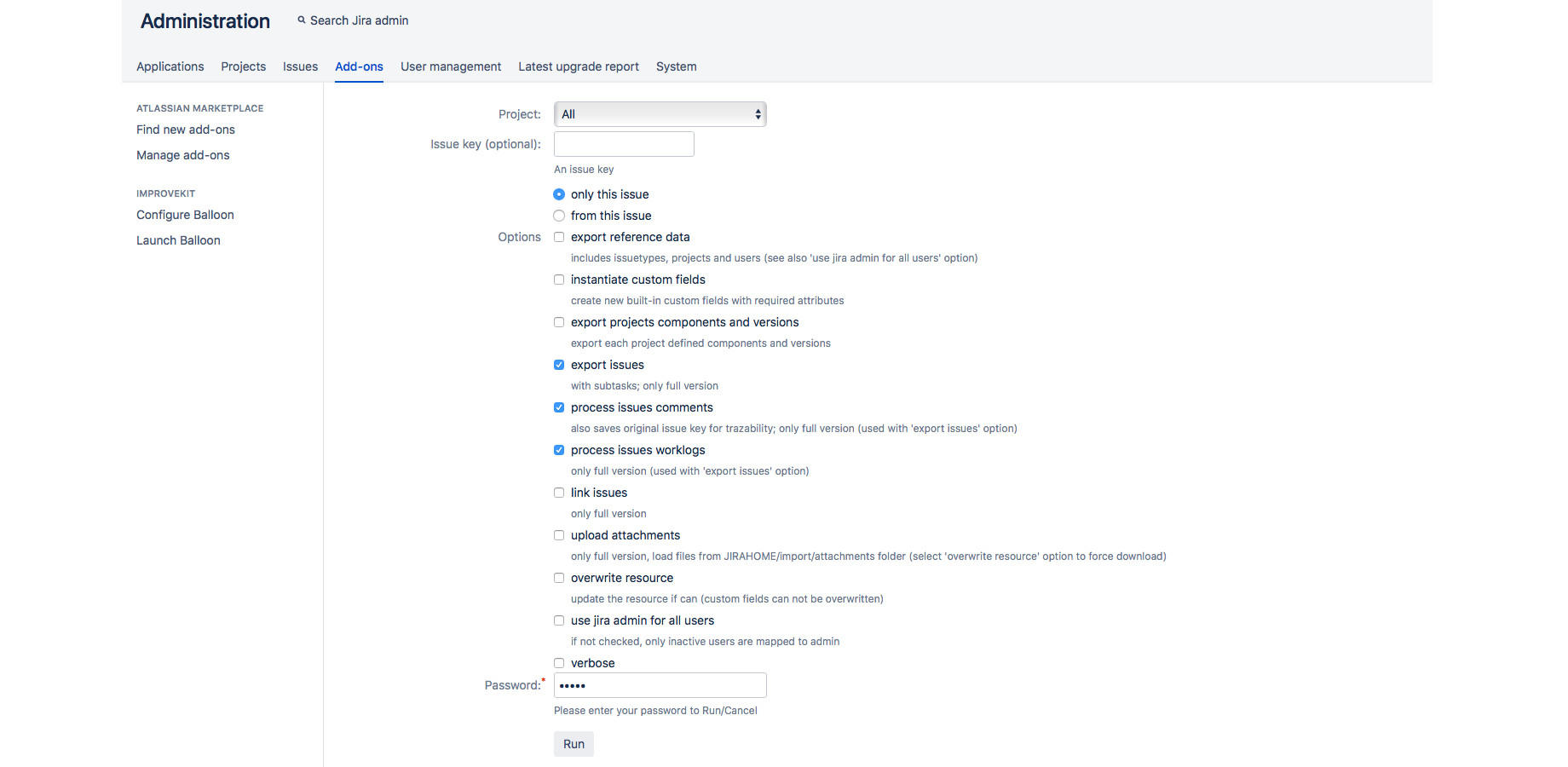This screenshot has height=767, width=1568.
Task: Select the 'only this issue' radio button
Action: 559,194
